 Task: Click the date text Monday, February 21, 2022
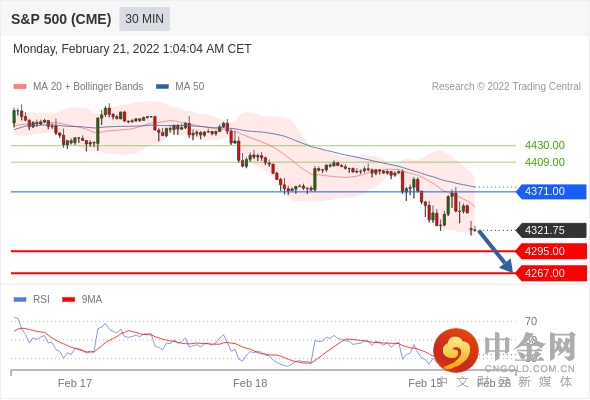(x=86, y=49)
